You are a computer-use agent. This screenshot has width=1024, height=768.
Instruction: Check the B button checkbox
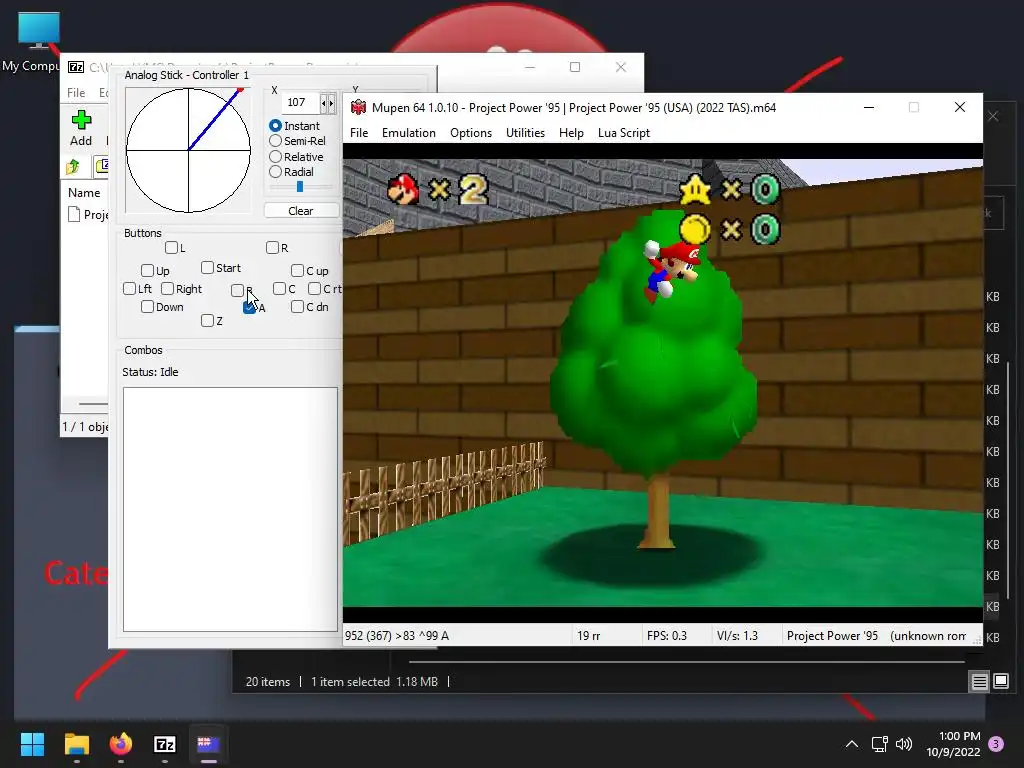pyautogui.click(x=237, y=290)
